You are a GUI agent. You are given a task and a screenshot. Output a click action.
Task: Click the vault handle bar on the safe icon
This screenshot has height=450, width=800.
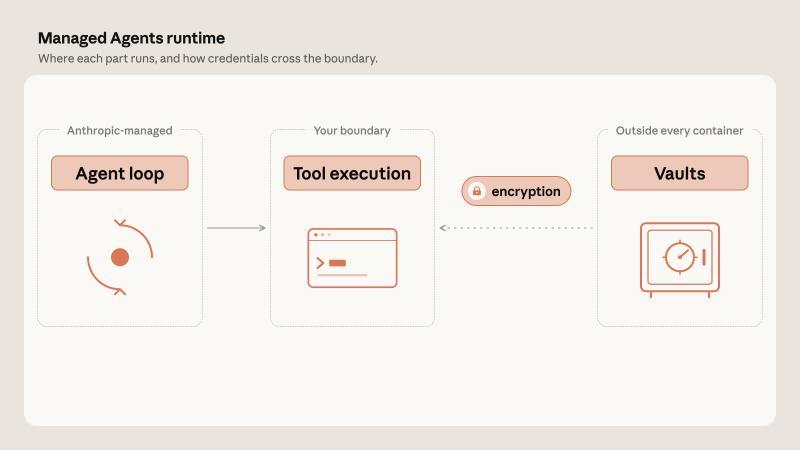tap(704, 257)
